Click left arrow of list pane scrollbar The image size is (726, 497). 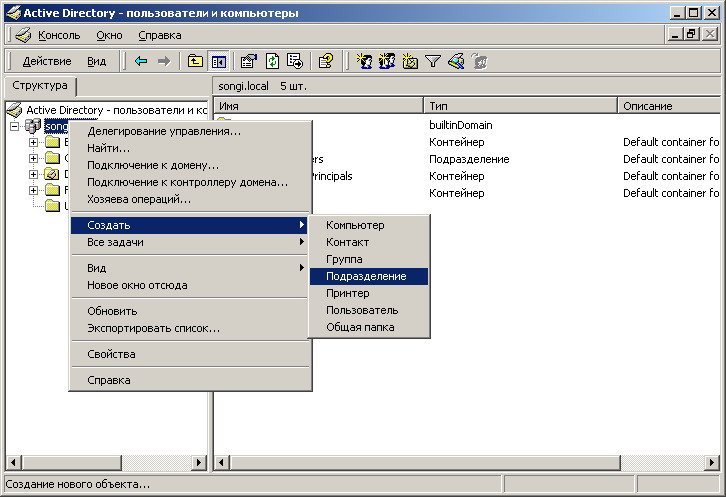[x=222, y=462]
